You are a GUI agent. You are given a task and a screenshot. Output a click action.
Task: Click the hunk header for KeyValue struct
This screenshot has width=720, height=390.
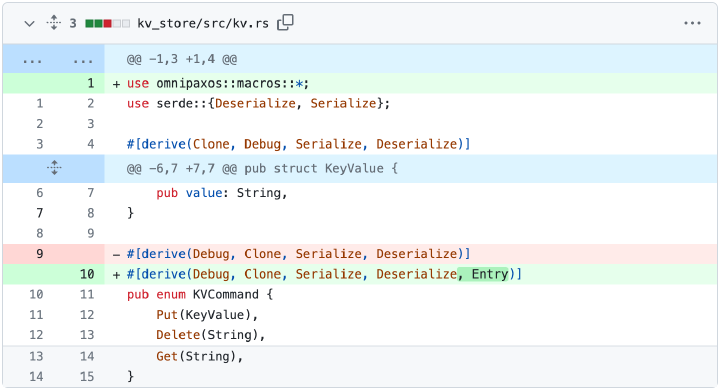click(262, 169)
